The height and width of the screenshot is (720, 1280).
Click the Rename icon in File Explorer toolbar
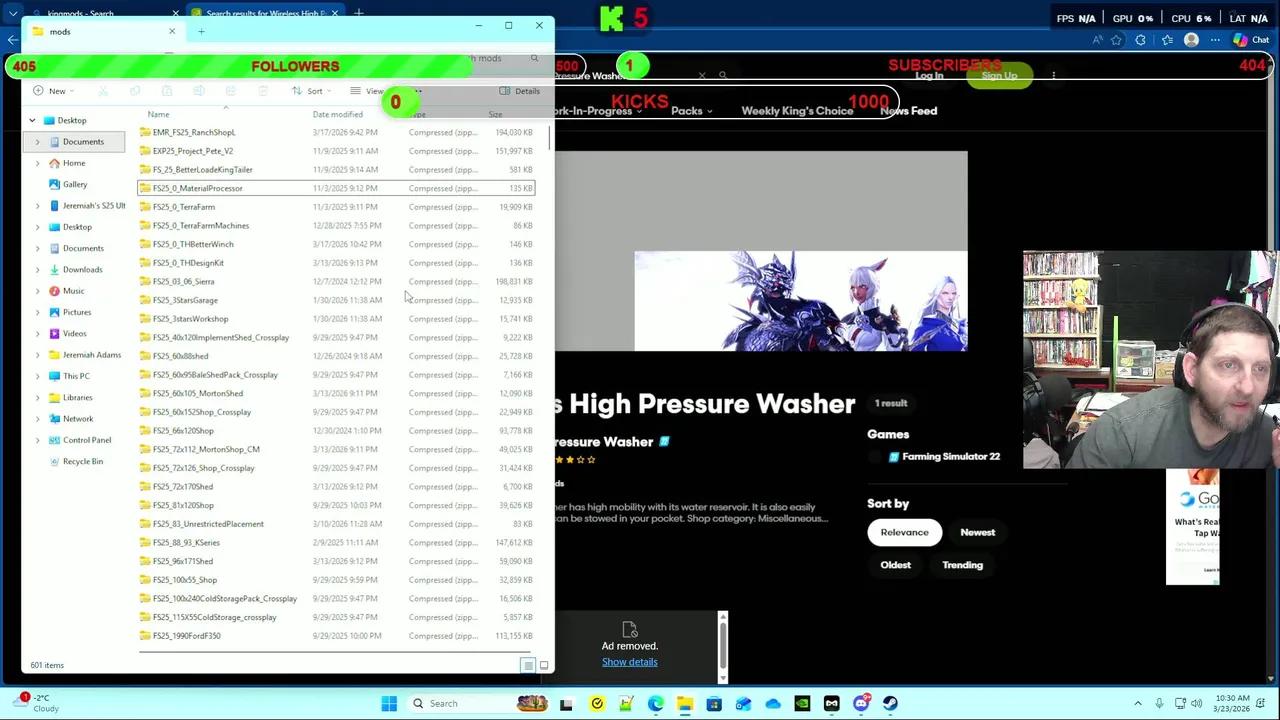tap(199, 91)
